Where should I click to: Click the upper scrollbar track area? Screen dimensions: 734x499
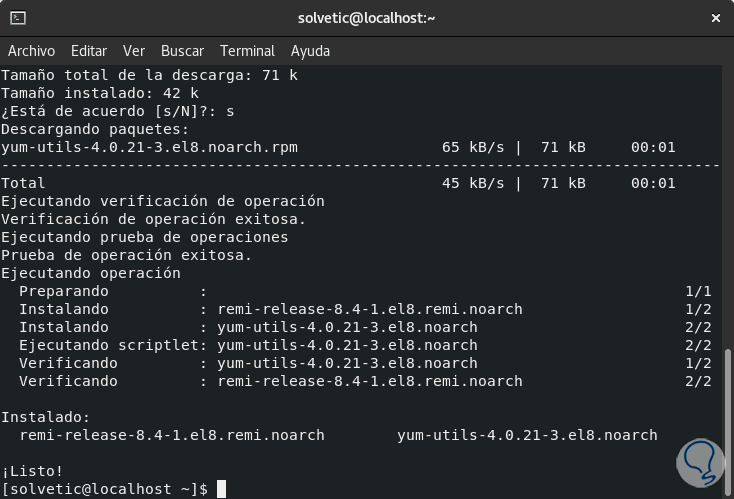pyautogui.click(x=727, y=200)
